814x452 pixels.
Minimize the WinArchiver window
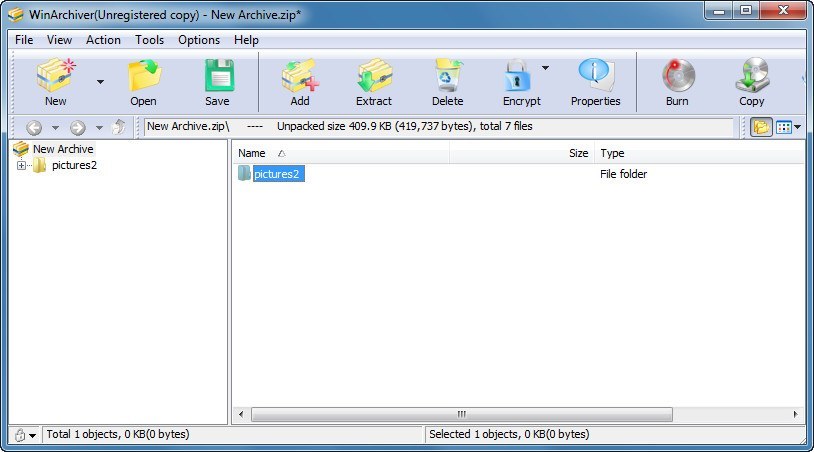pyautogui.click(x=719, y=11)
